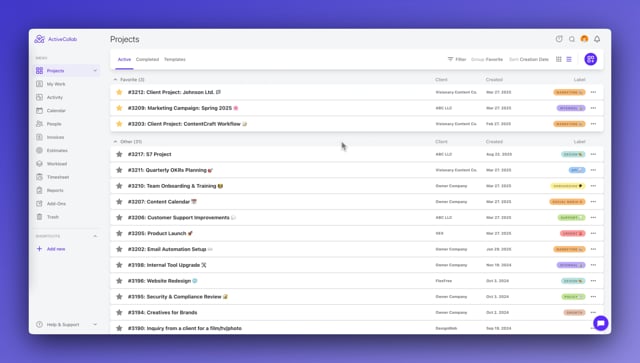The height and width of the screenshot is (363, 640).
Task: Click the orange label on #3203 ContentCraft
Action: [x=569, y=124]
